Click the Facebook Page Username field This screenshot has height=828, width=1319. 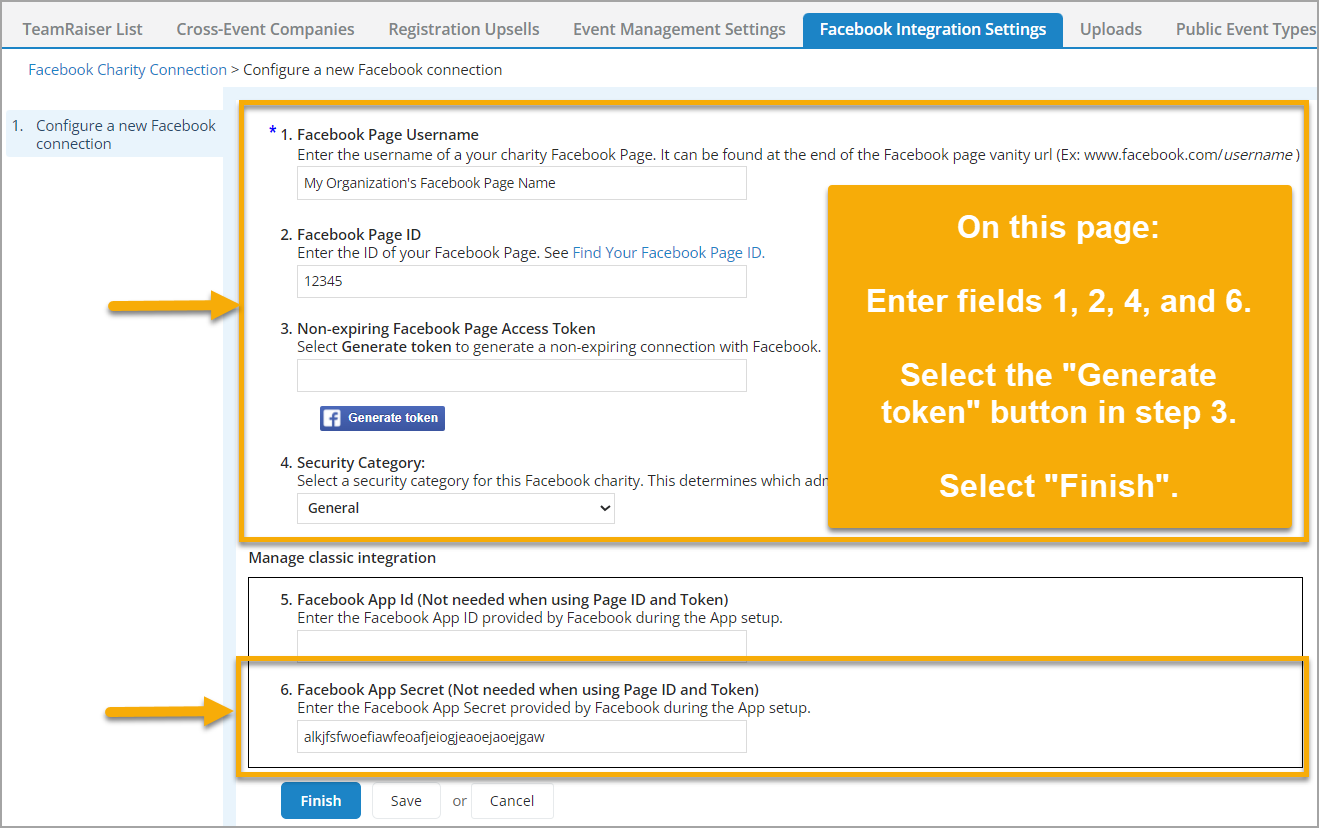pyautogui.click(x=521, y=183)
